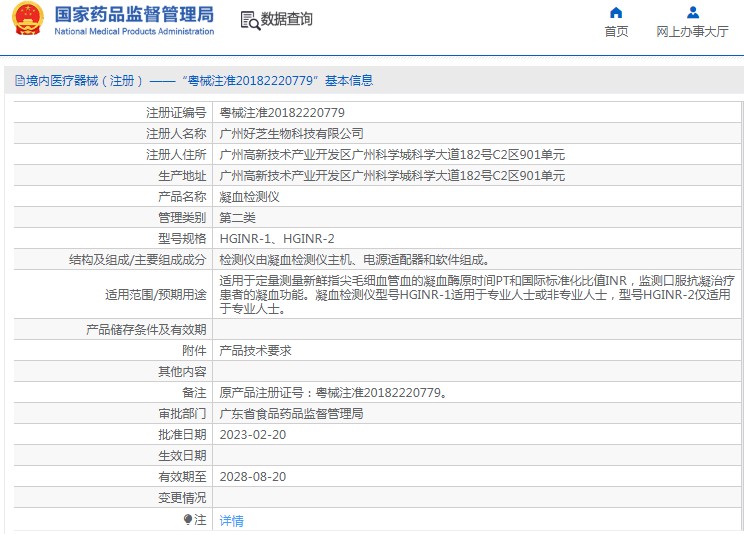Select approving dept 广东省食品药品监督管理局

[x=291, y=413]
